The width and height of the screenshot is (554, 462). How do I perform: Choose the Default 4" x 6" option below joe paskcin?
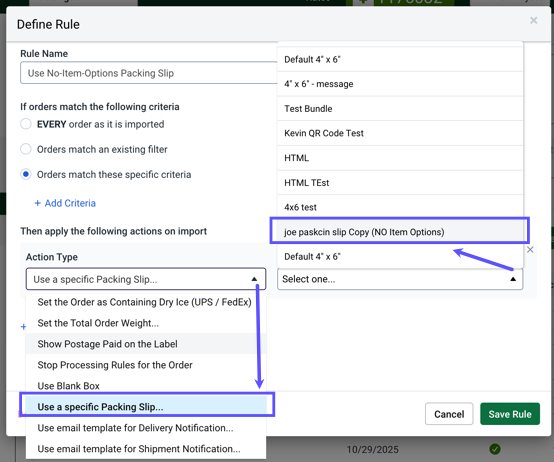(400, 256)
